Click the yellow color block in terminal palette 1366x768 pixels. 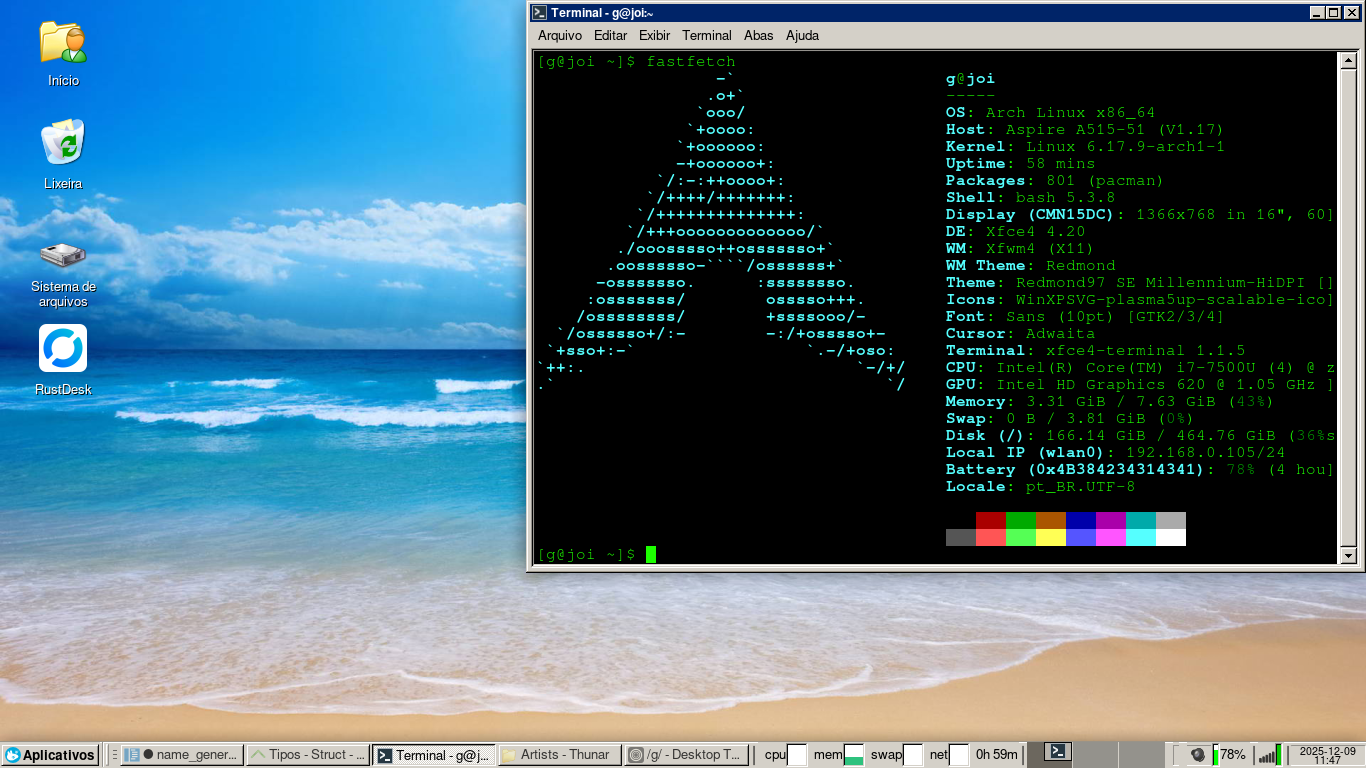point(1051,537)
